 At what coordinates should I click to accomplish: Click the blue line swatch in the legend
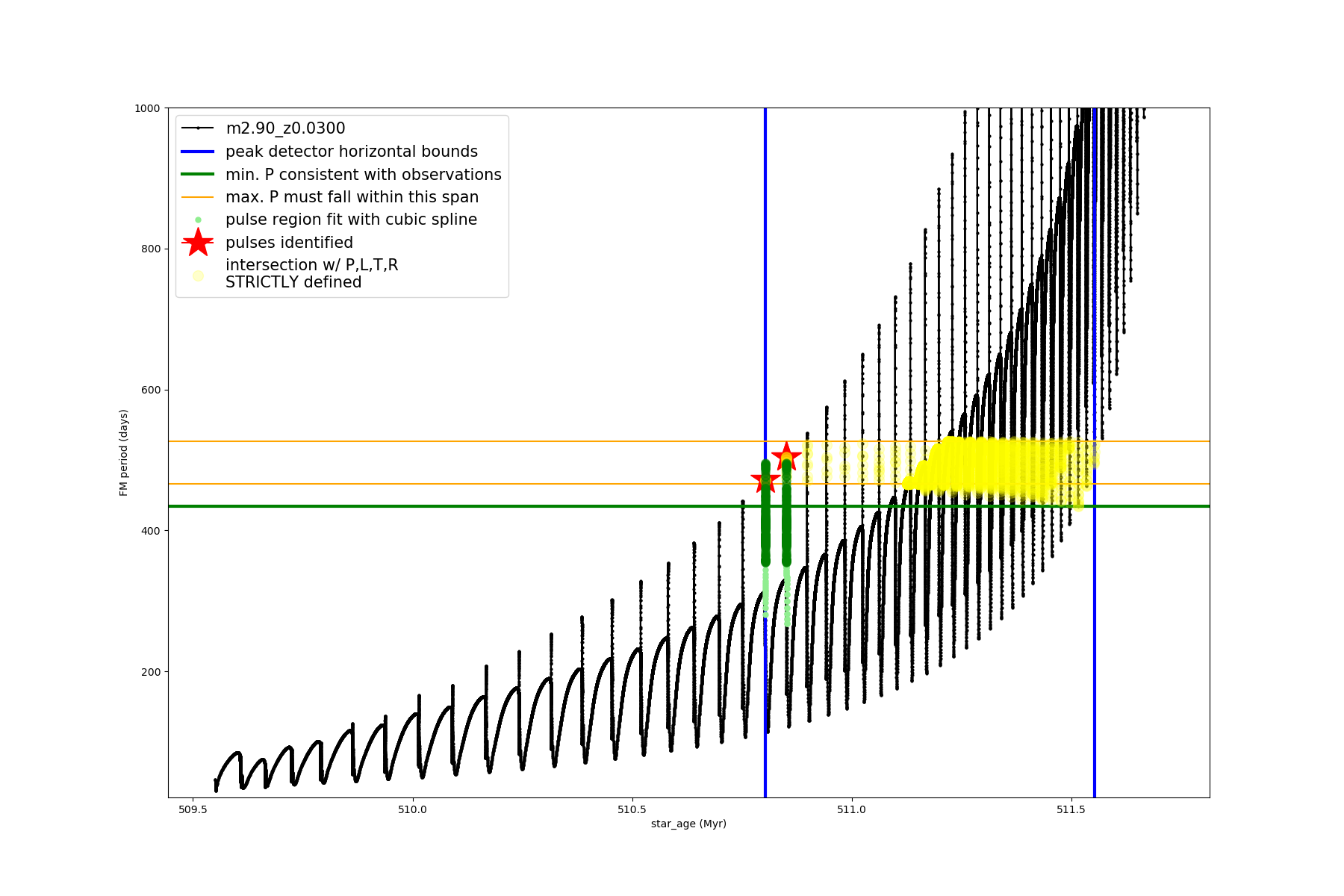pos(198,152)
